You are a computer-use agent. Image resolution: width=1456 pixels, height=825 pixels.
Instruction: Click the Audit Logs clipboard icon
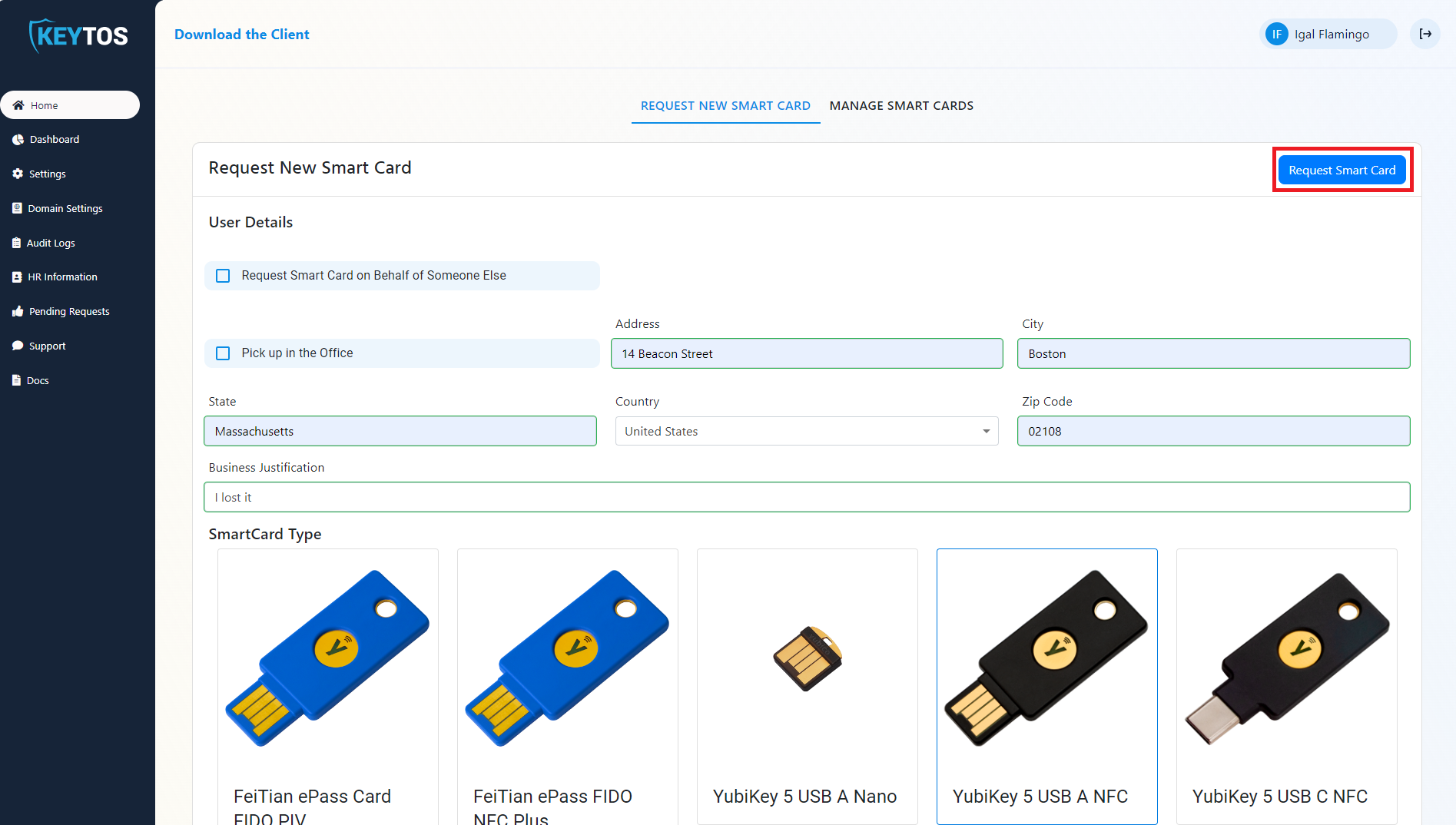click(17, 243)
